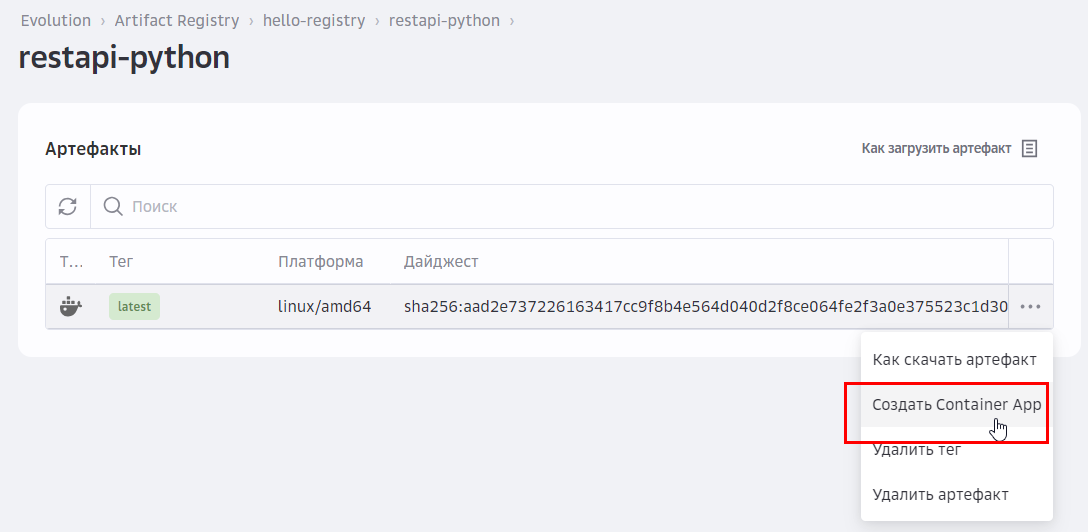Click the Тег column header
The image size is (1088, 532).
pyautogui.click(x=121, y=262)
